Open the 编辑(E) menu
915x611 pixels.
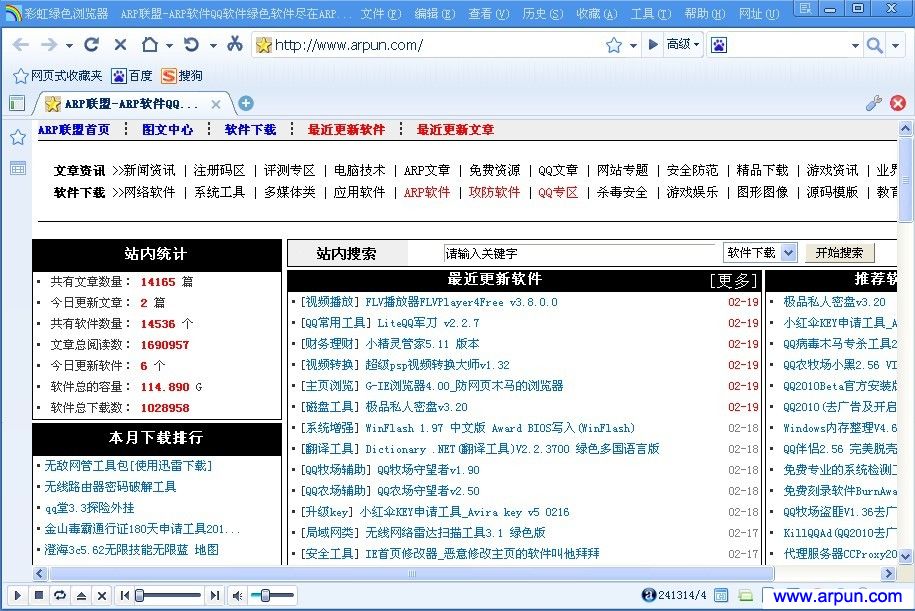click(434, 13)
